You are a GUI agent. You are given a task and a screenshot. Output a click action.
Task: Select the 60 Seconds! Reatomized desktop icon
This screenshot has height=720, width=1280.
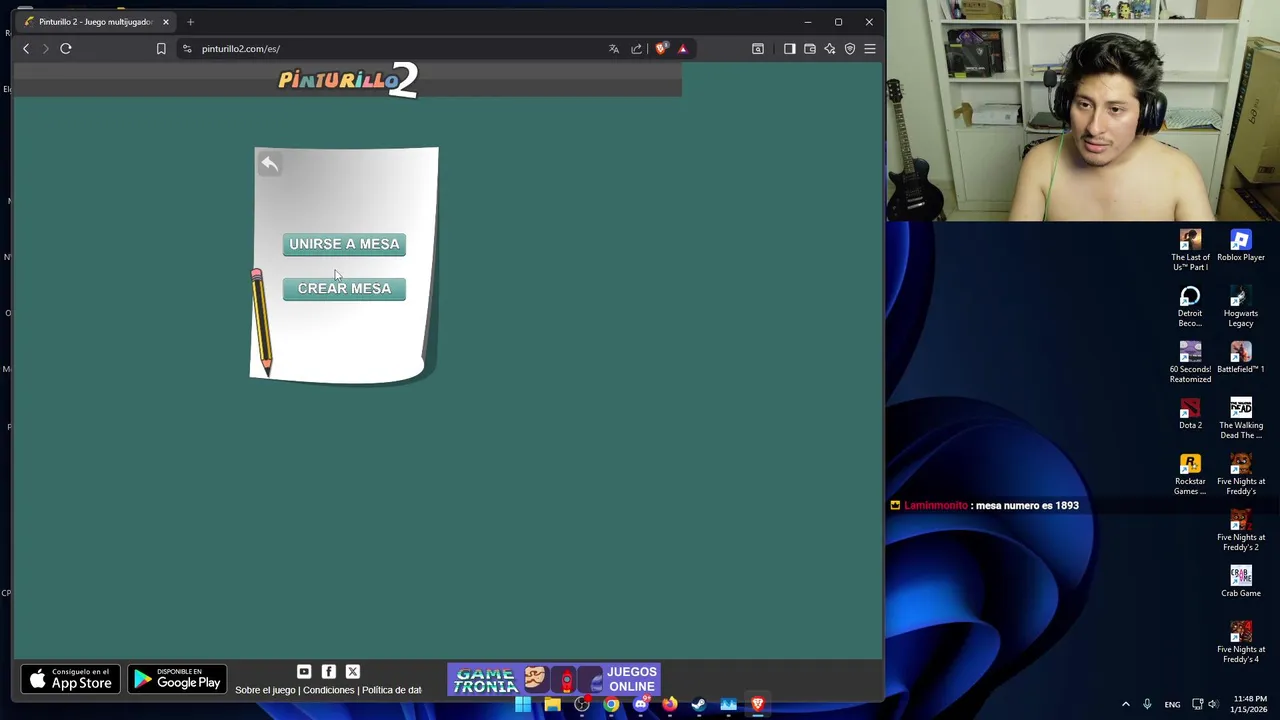(x=1190, y=362)
